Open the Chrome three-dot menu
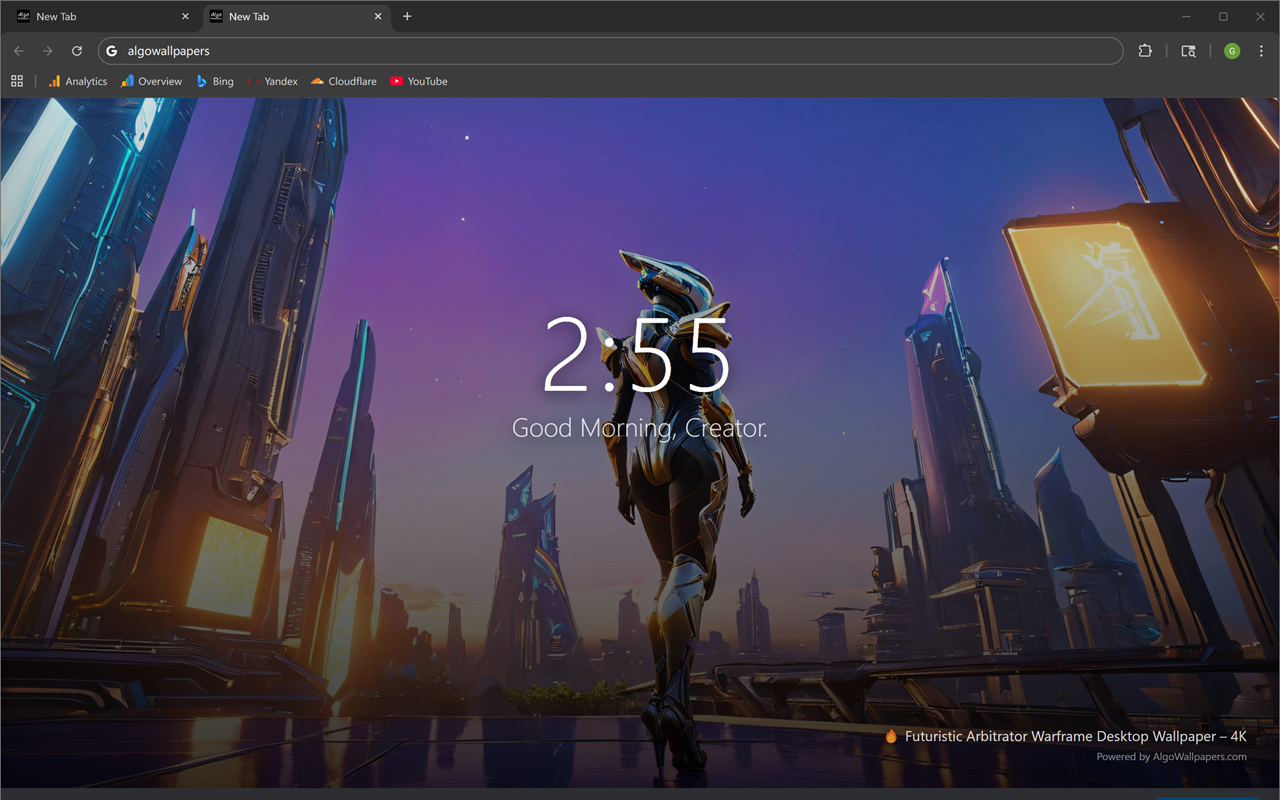1280x800 pixels. coord(1261,51)
